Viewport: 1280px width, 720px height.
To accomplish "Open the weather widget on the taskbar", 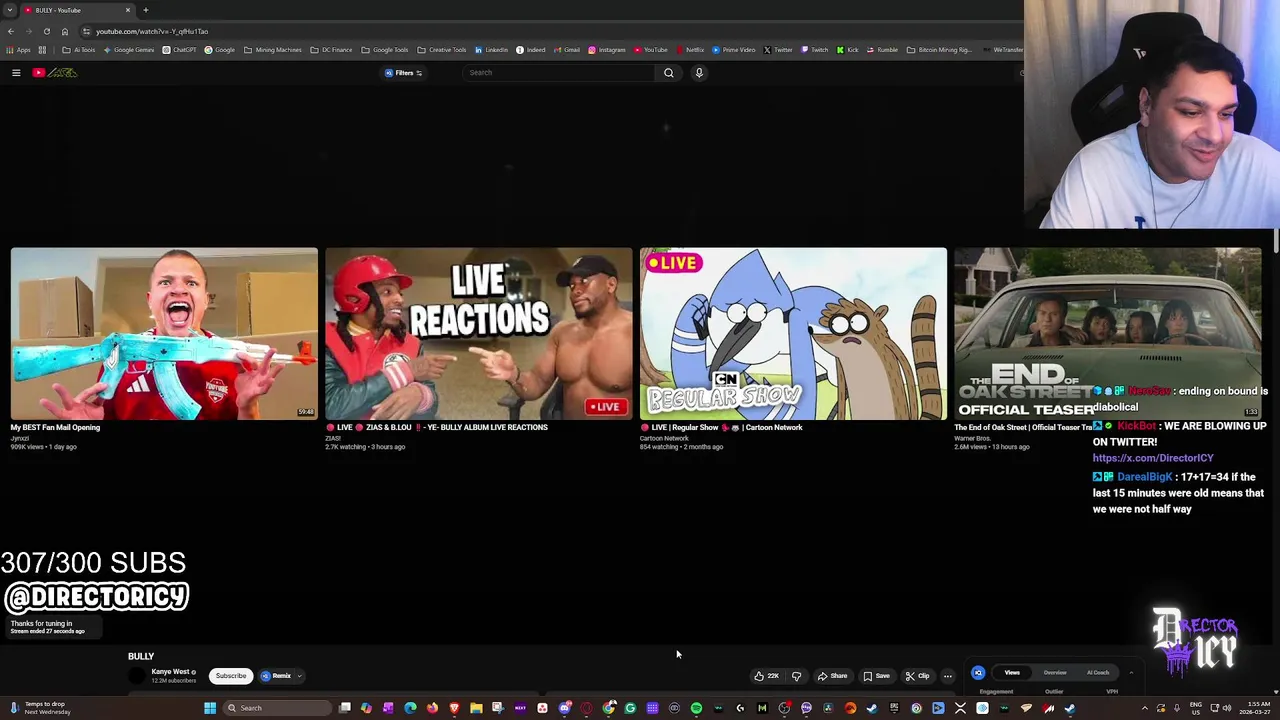I will tap(40, 708).
